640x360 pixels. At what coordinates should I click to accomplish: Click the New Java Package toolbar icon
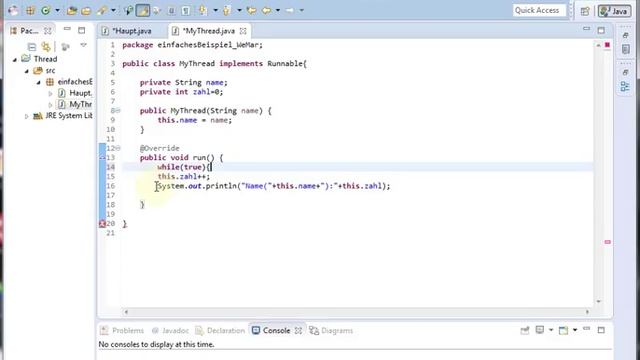pos(30,11)
